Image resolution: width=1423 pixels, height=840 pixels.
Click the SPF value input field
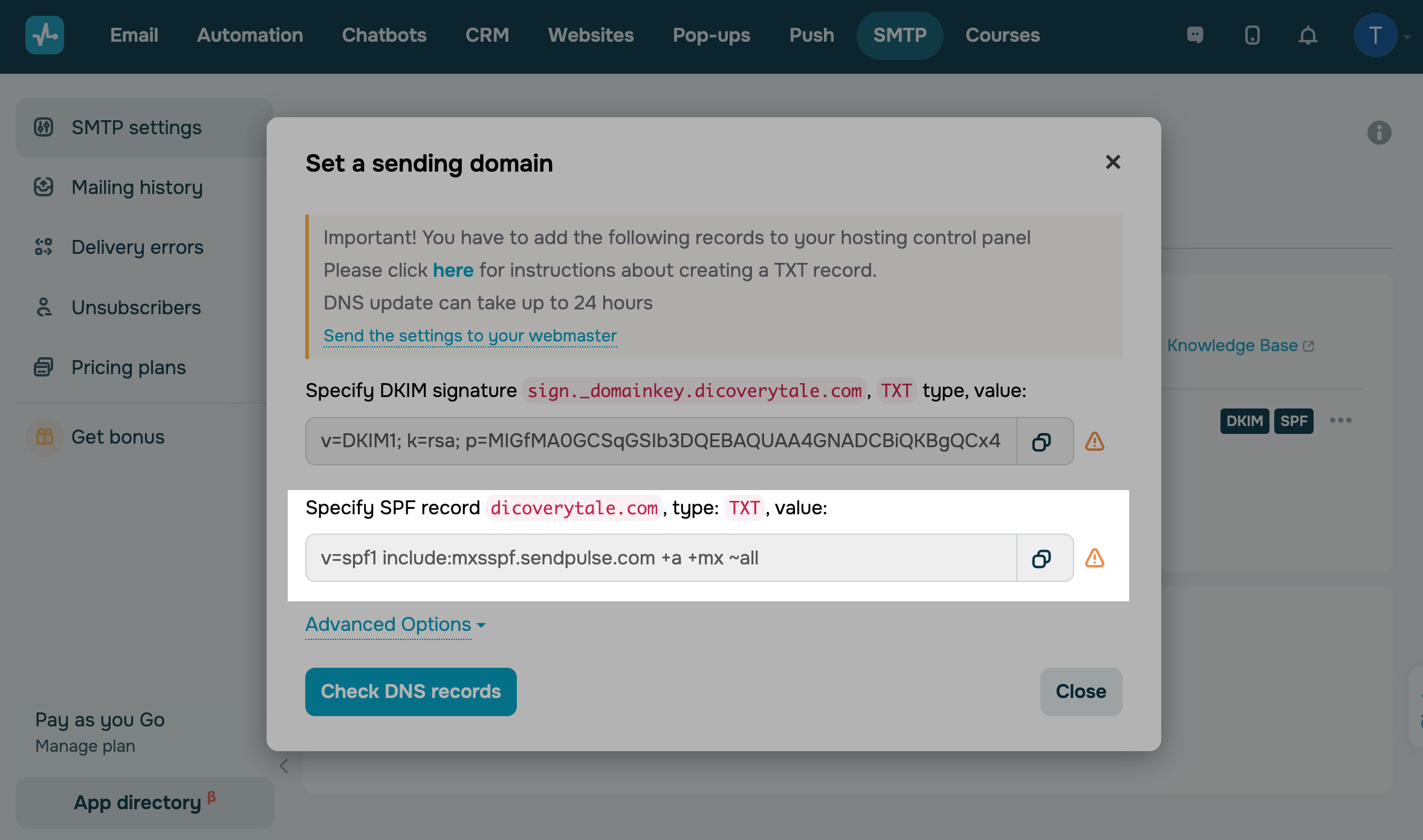click(x=660, y=558)
